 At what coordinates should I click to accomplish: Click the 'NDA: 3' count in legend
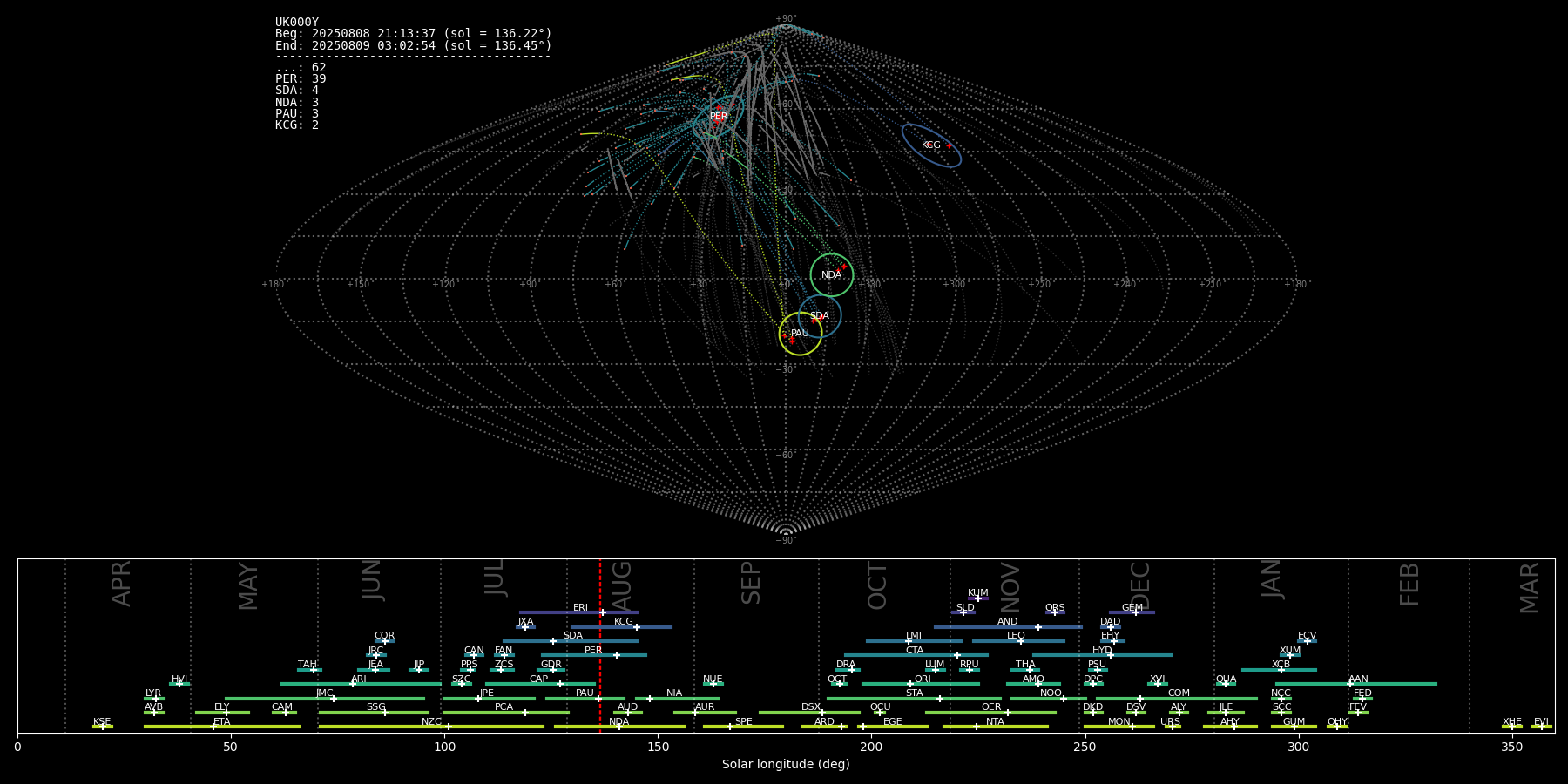(x=297, y=102)
